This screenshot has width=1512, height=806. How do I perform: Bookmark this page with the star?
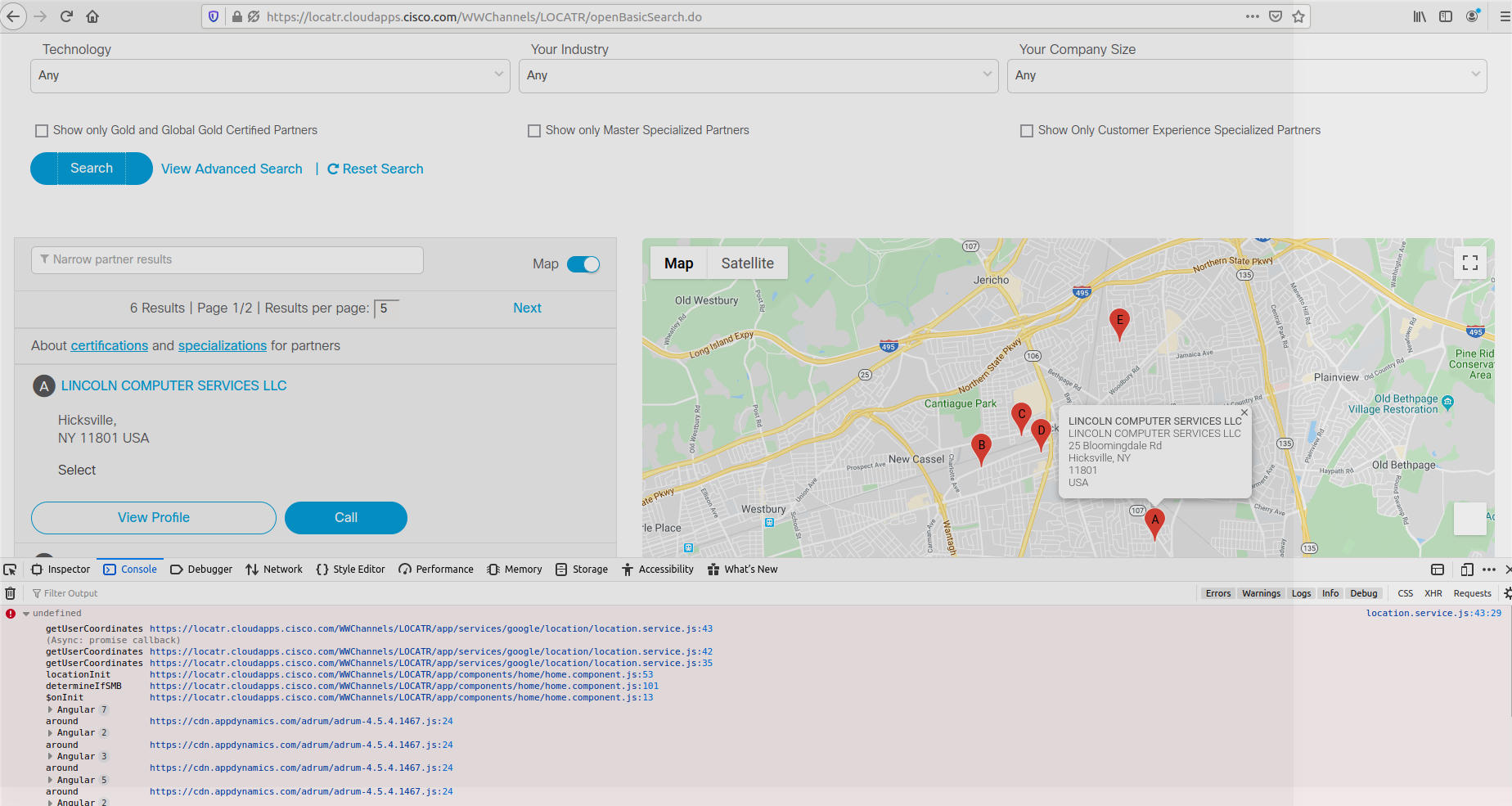coord(1298,16)
